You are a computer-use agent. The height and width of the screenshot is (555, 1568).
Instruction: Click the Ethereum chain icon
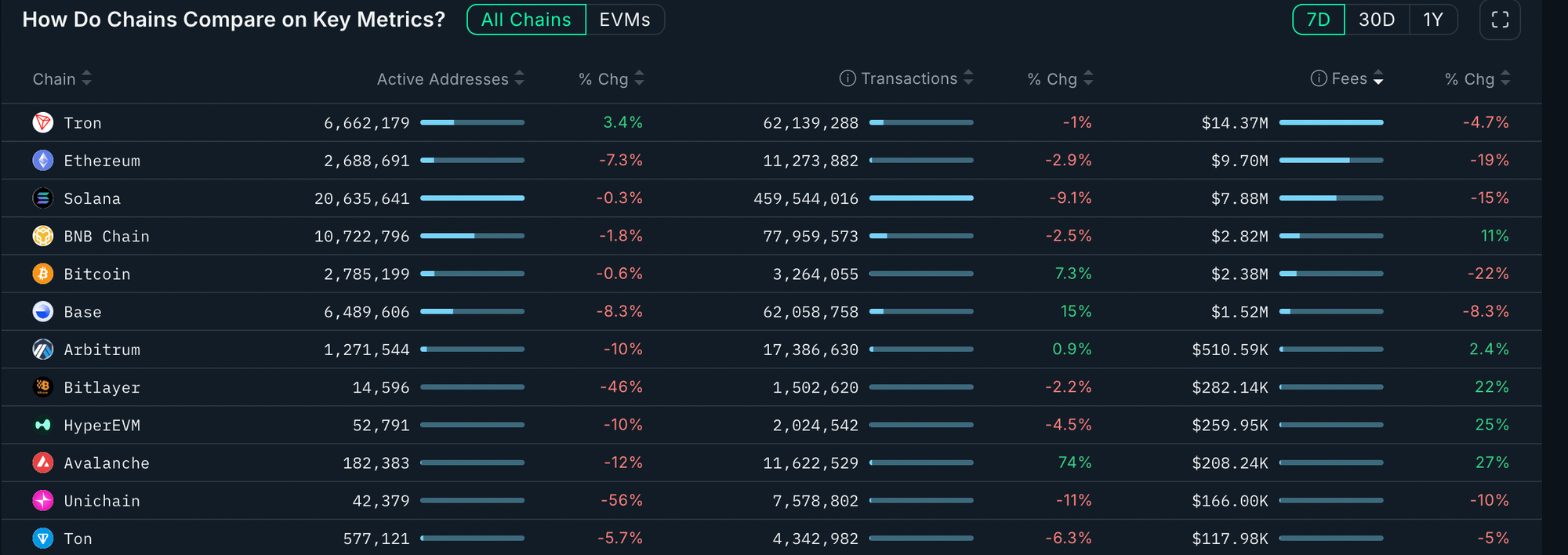pos(43,160)
